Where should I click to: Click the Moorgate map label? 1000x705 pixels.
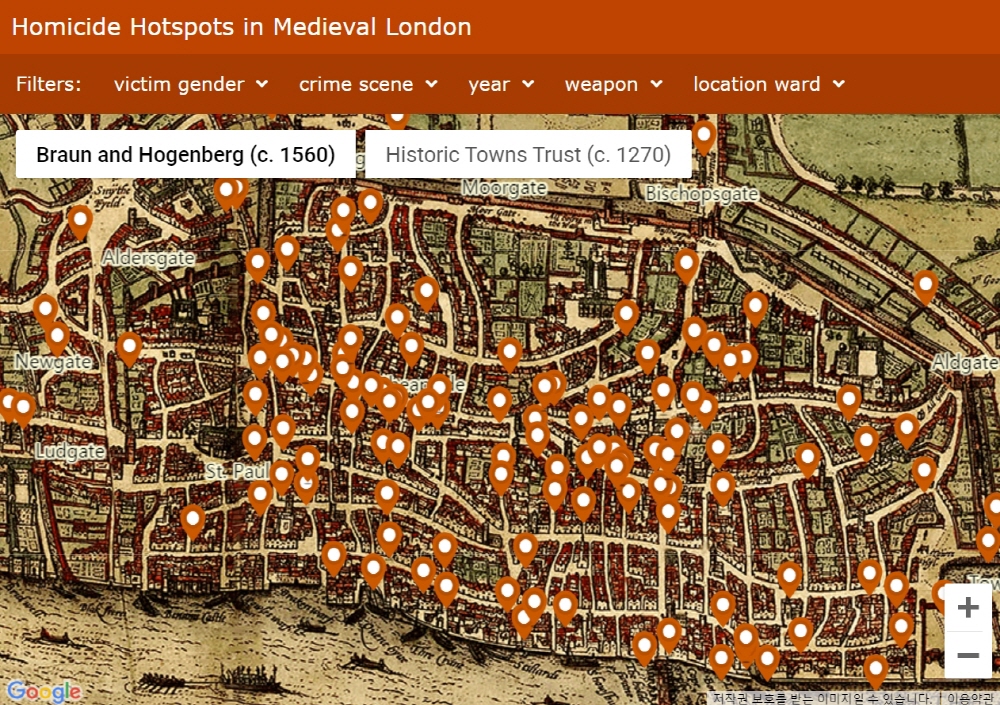coord(504,188)
